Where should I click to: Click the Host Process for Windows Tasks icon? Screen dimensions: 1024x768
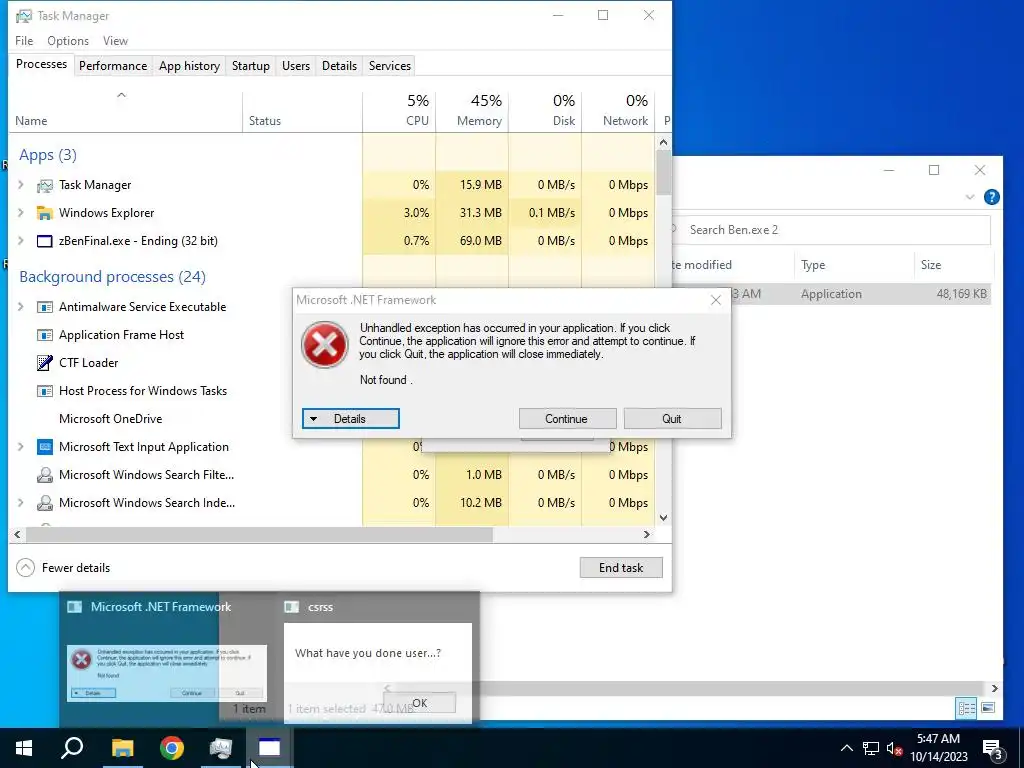pyautogui.click(x=44, y=391)
